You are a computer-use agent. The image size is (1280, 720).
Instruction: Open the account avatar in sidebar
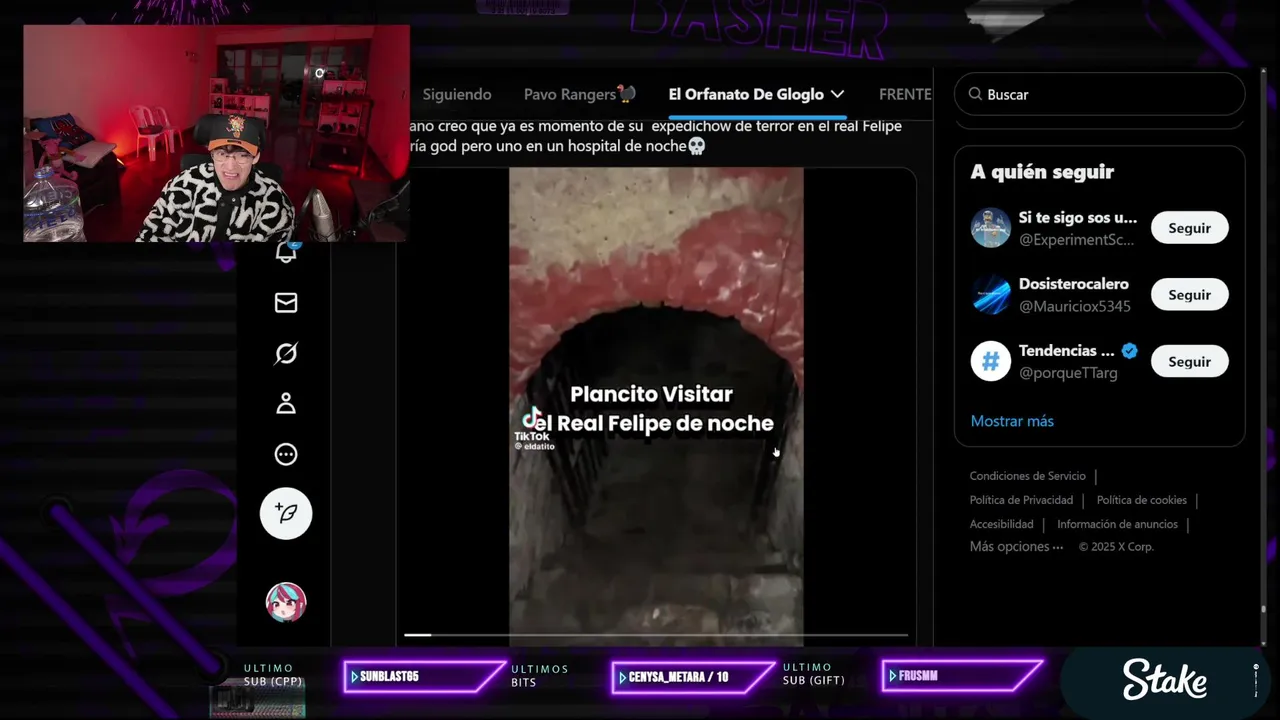tap(286, 602)
